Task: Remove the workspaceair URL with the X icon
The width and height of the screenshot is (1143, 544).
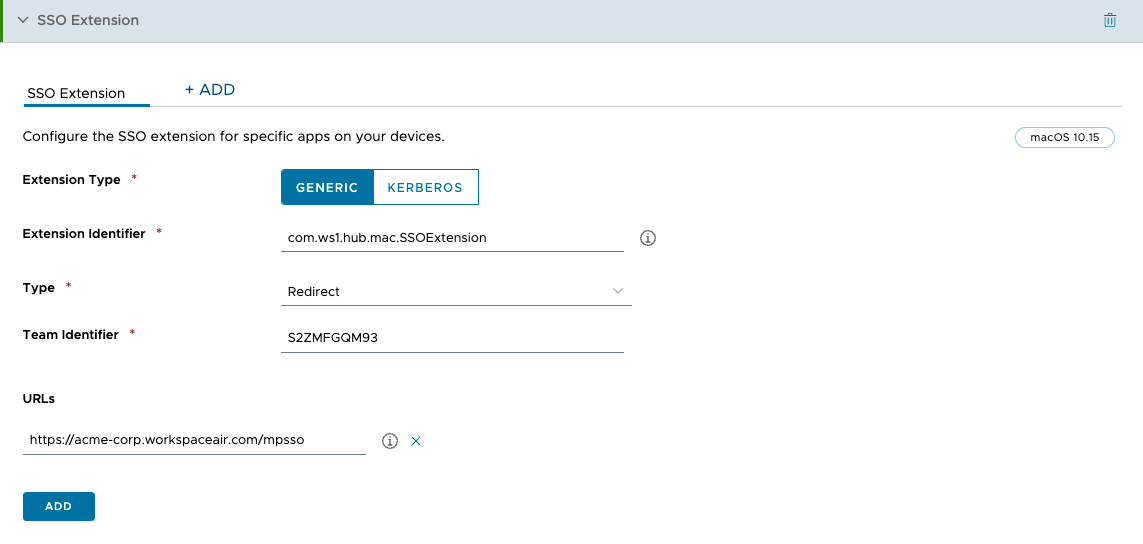Action: [416, 441]
